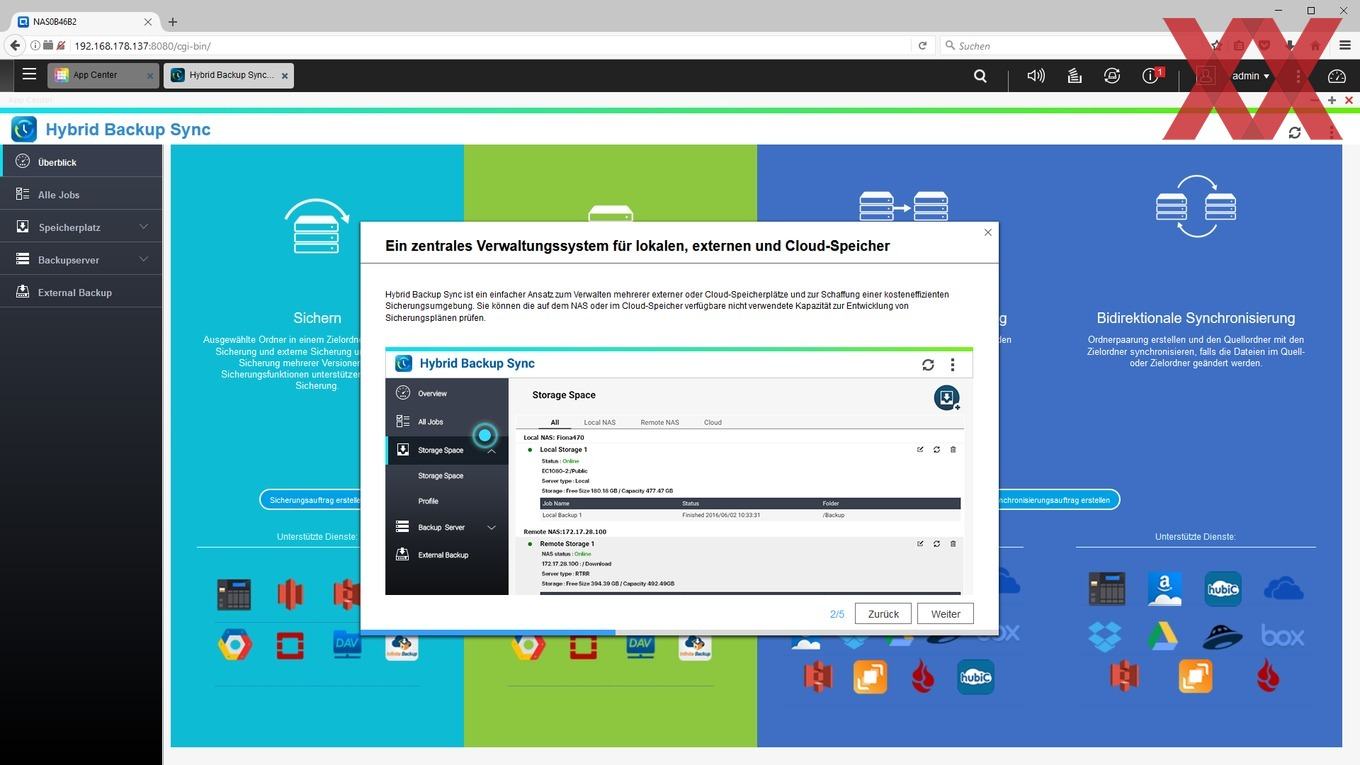
Task: Select OneDrive cloud icon under Bidirektionale Synchronisierung
Action: tap(1283, 589)
